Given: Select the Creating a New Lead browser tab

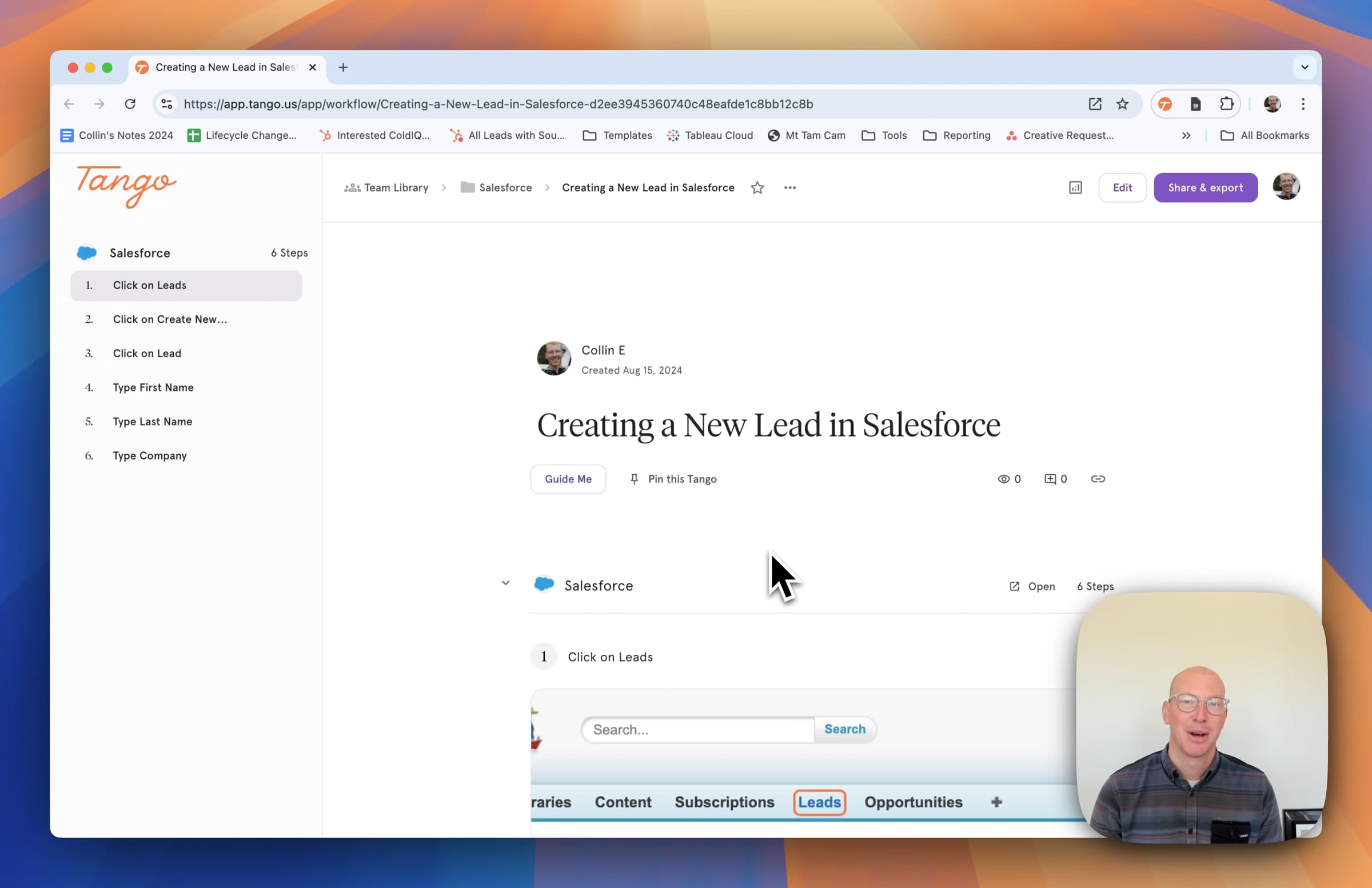Looking at the screenshot, I should (226, 67).
